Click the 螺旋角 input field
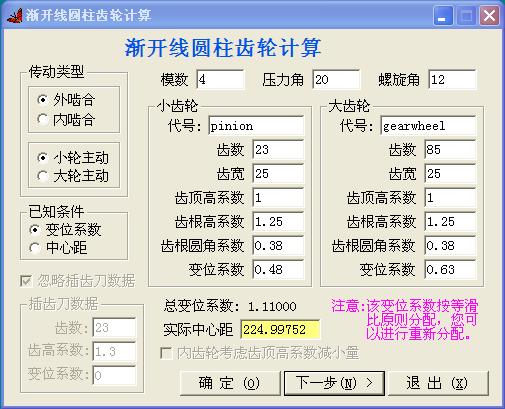Screen dimensions: 505x409 coord(452,79)
